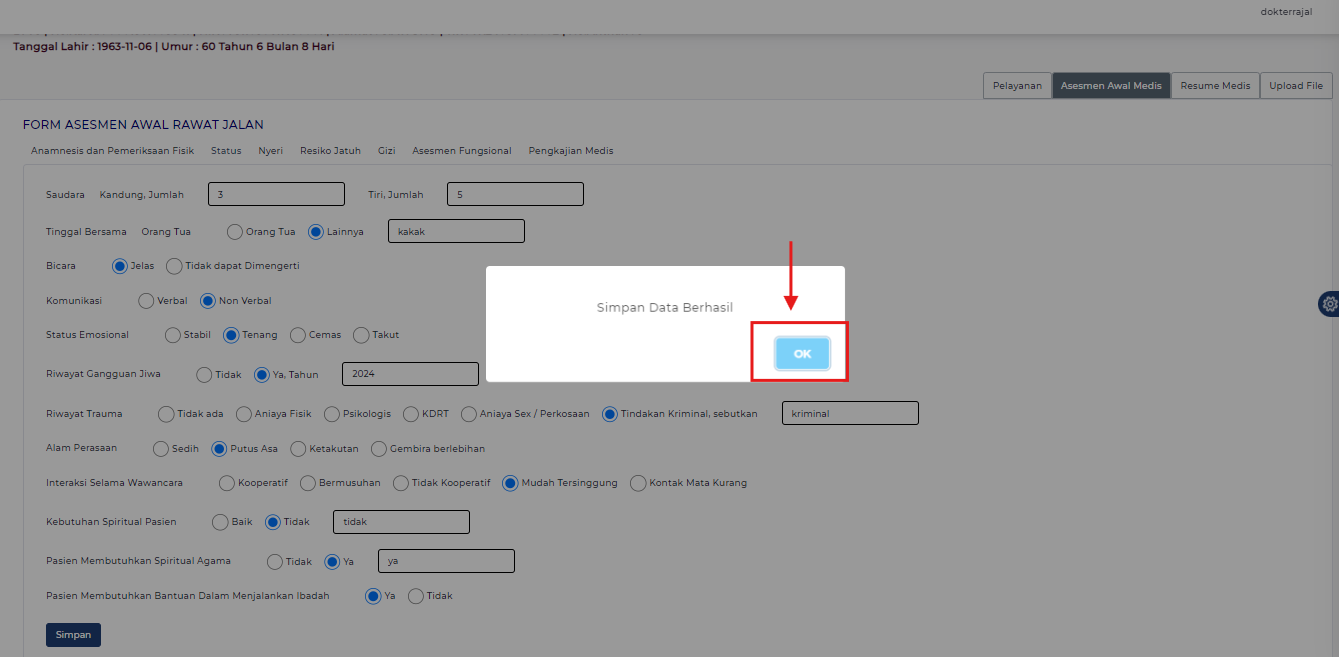Click the Riwayat Gangguan Jiwa year field
1339x657 pixels.
tap(410, 374)
